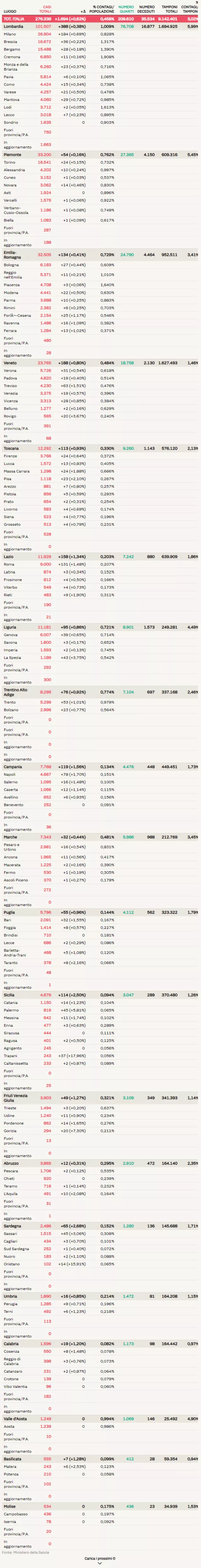Select the Campania region row
The height and width of the screenshot is (1568, 201).
coord(101,767)
